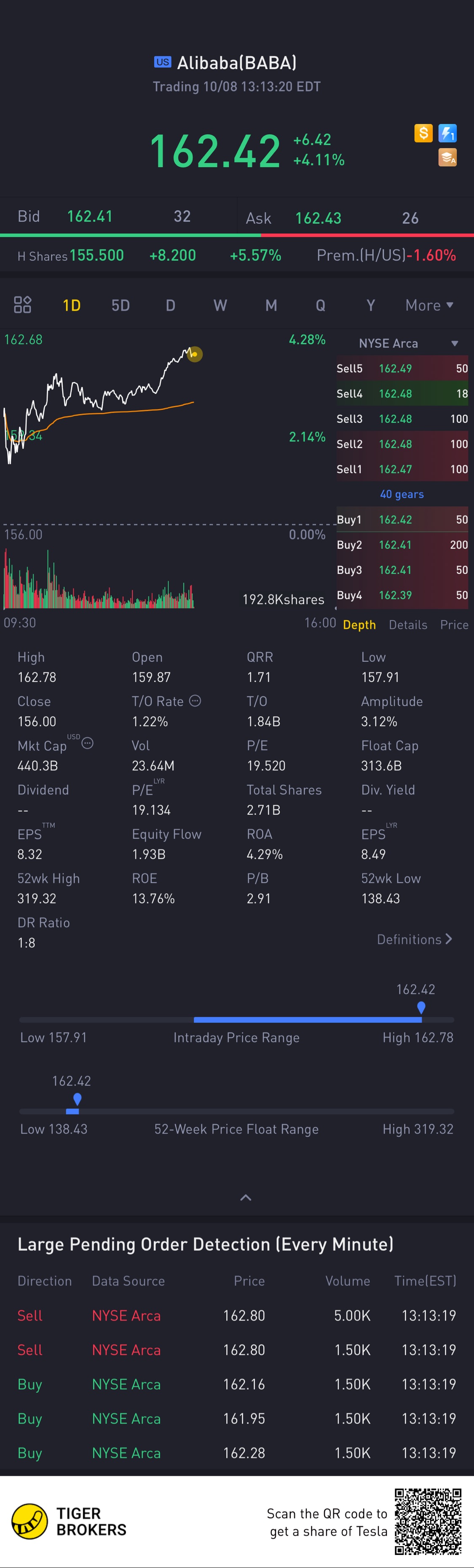Tap the Sell 162.80 5.00K order row
The image size is (474, 1568).
point(237,1315)
